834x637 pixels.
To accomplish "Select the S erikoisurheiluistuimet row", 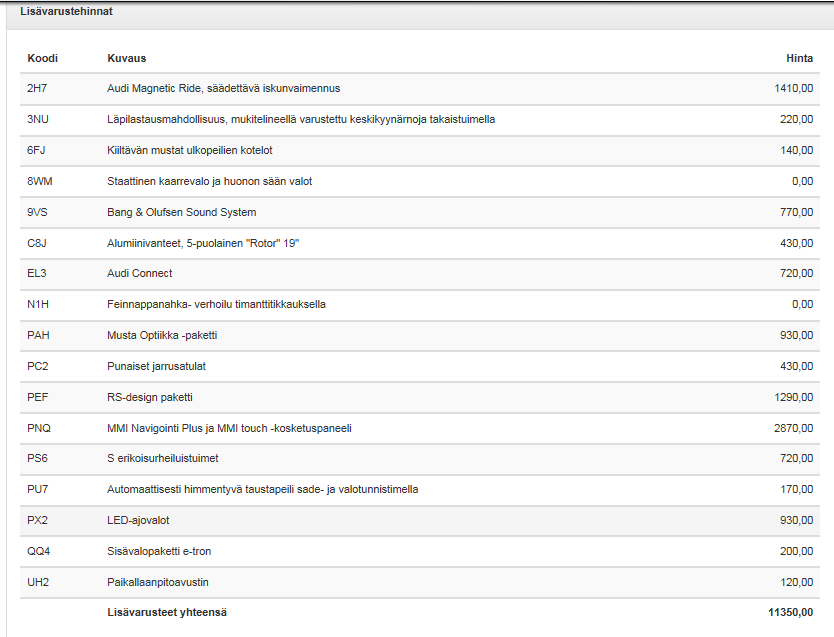I will click(165, 459).
